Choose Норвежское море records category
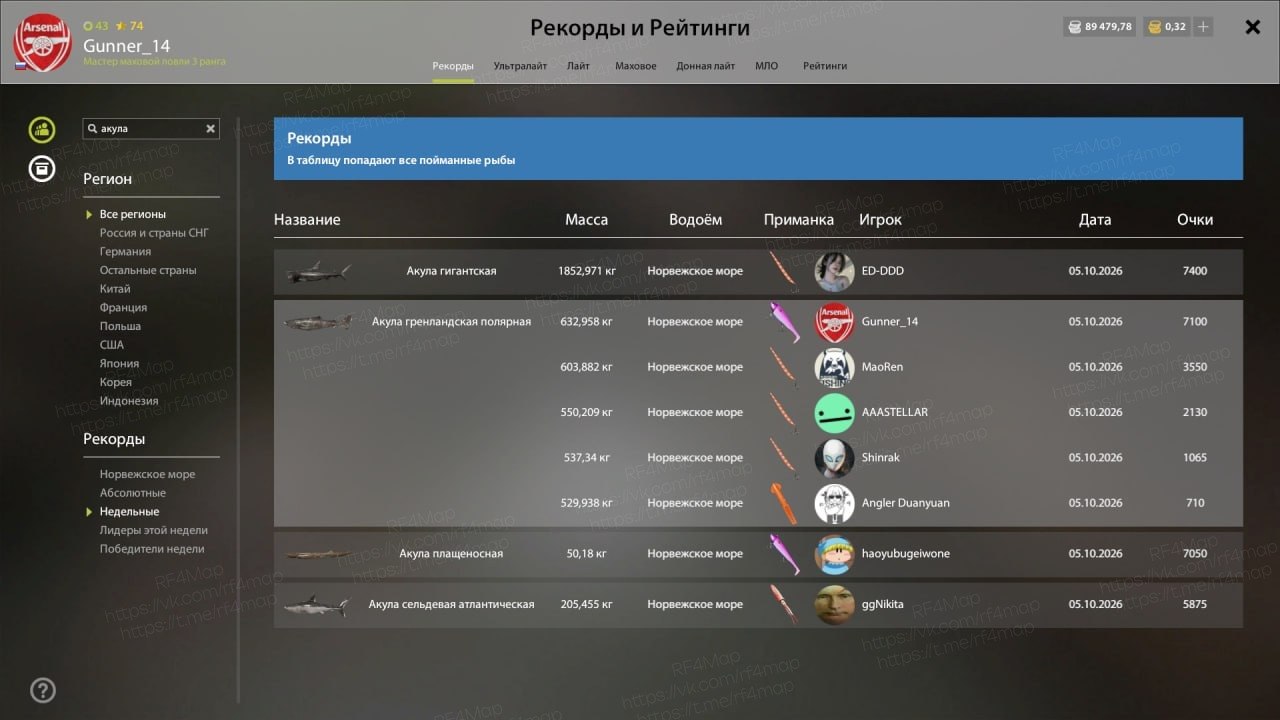1280x720 pixels. (148, 474)
